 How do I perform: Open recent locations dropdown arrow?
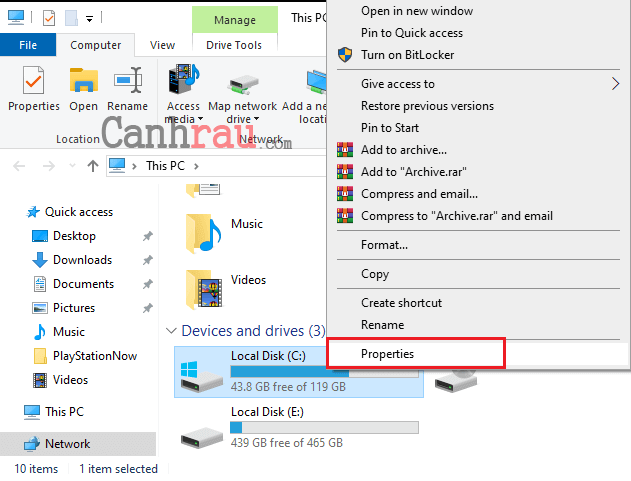72,165
